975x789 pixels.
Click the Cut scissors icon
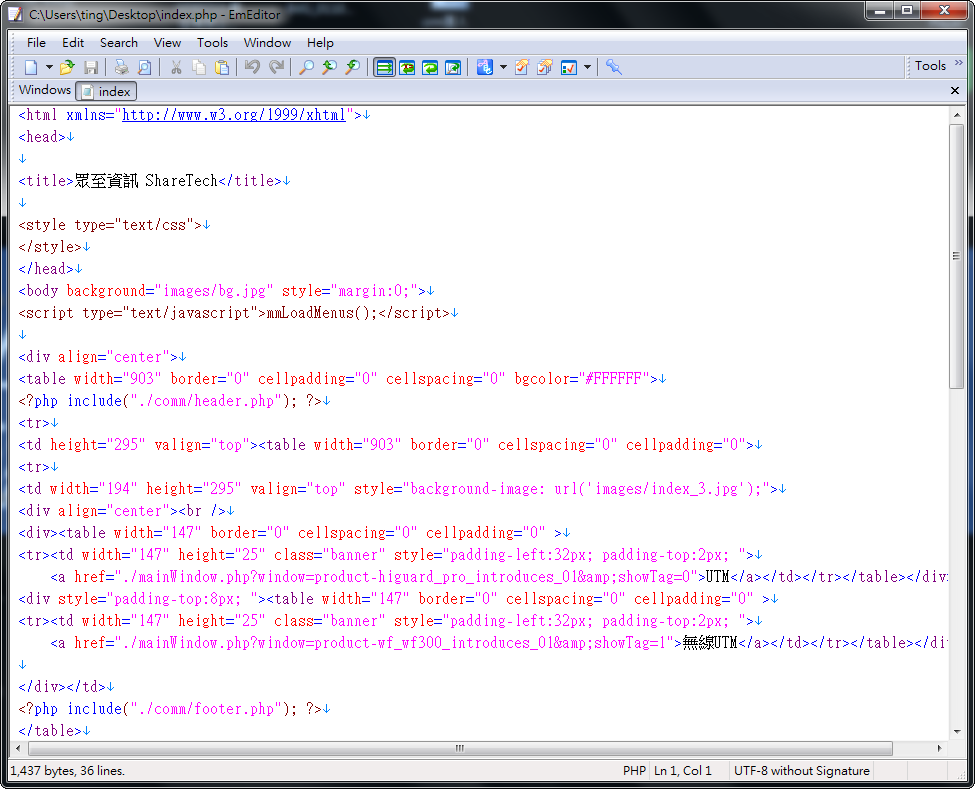tap(176, 67)
